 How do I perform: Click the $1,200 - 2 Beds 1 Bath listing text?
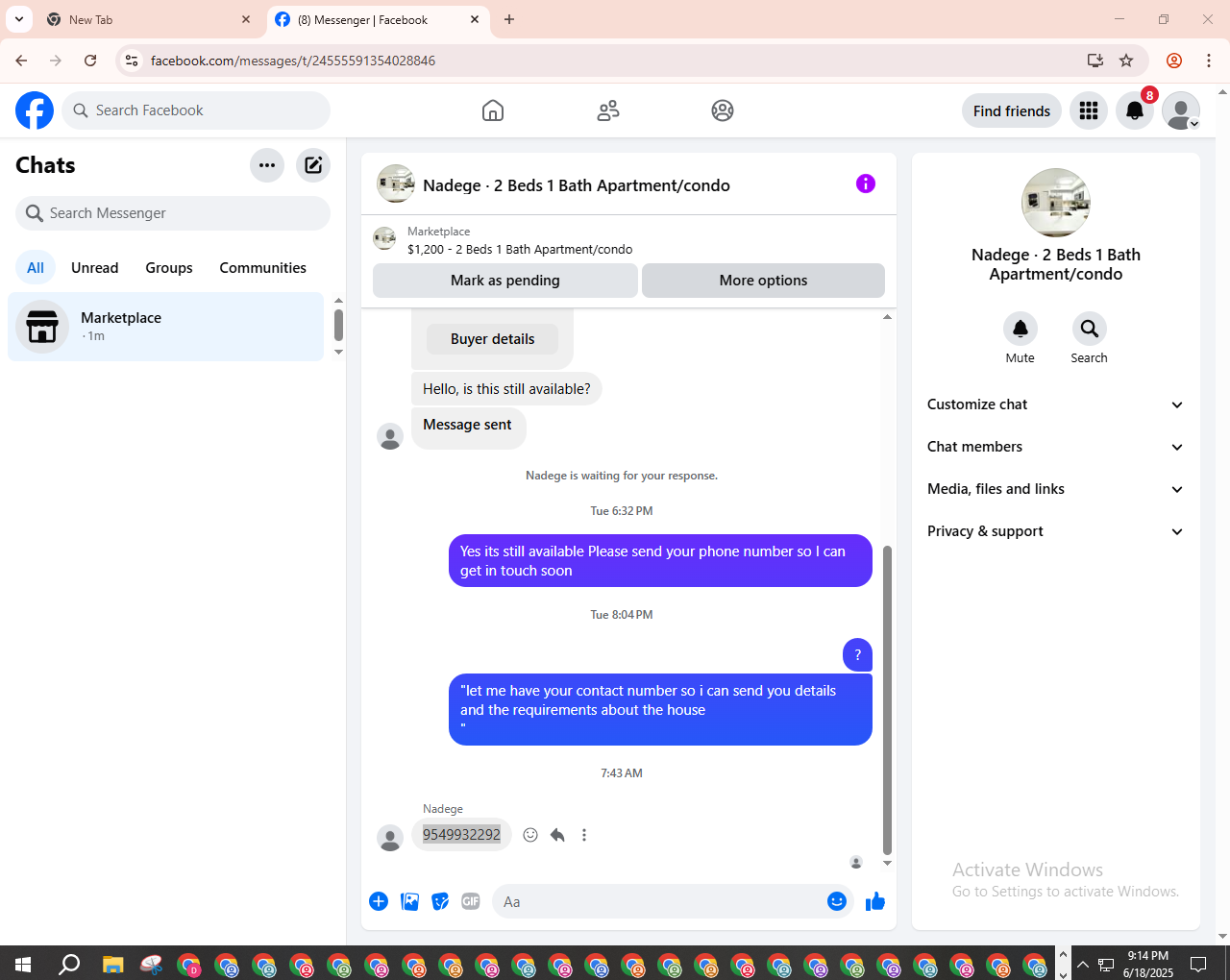click(x=520, y=249)
